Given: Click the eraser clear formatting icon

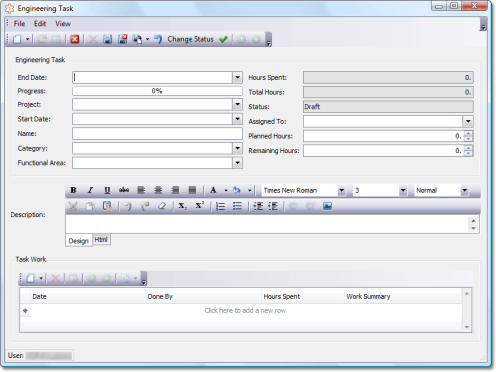Looking at the screenshot, I should (x=162, y=206).
